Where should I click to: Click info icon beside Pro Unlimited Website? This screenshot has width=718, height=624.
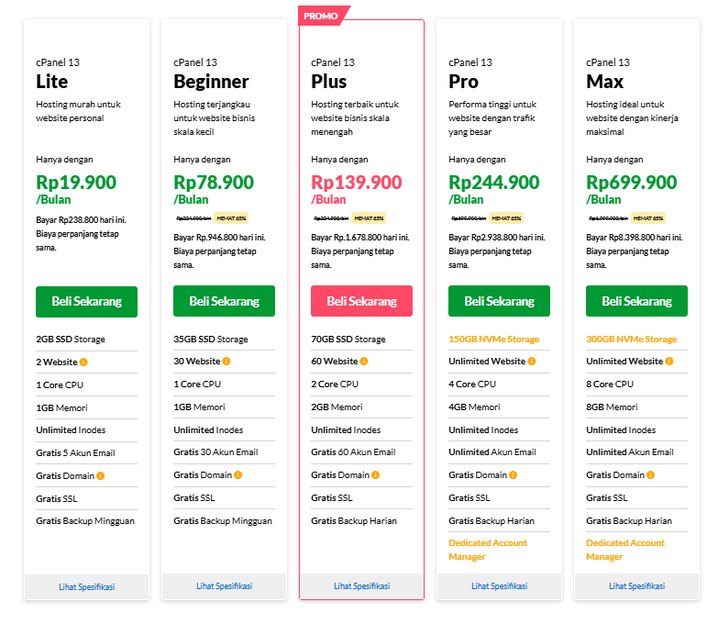(x=532, y=361)
